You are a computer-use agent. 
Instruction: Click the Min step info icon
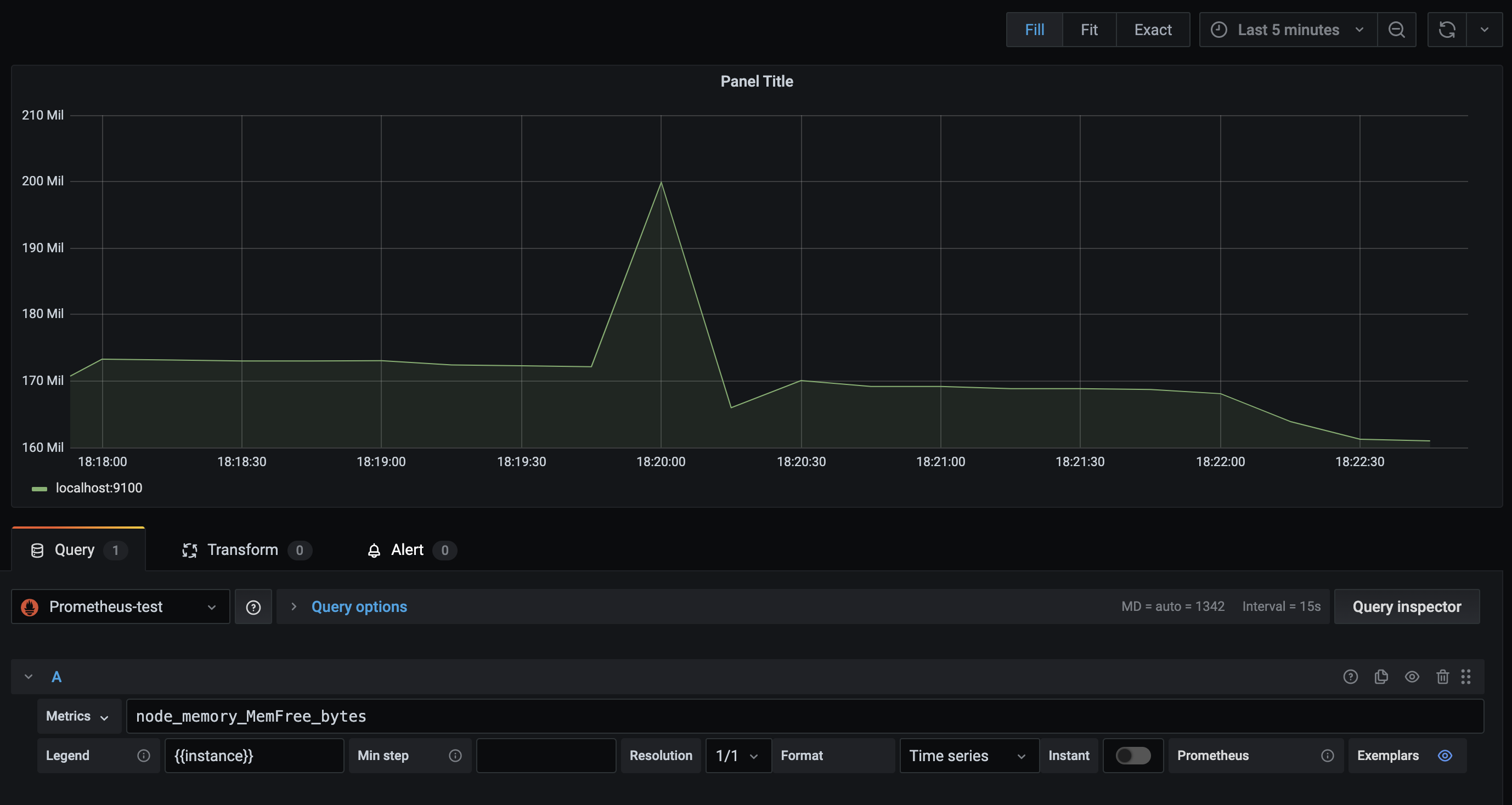(455, 756)
